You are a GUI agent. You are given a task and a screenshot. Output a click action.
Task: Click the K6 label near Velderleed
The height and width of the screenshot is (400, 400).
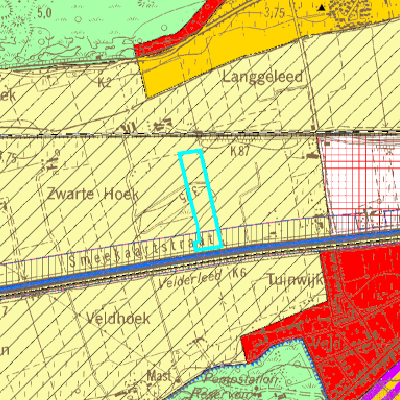[x=239, y=273]
